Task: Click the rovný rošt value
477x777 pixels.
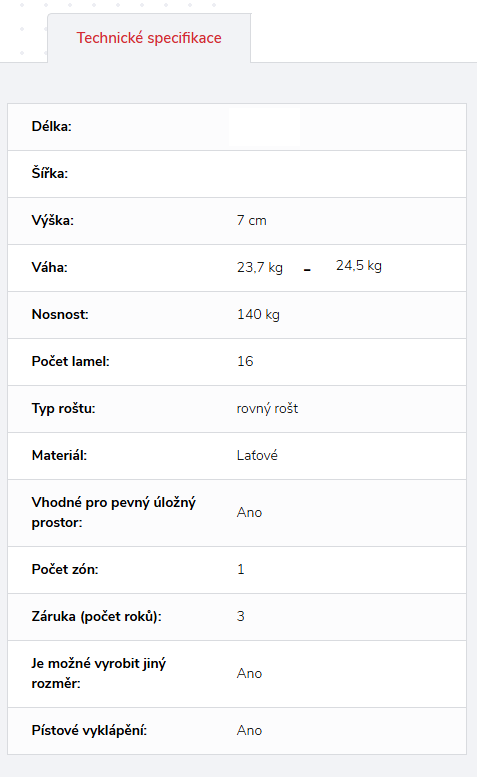Action: (x=267, y=409)
